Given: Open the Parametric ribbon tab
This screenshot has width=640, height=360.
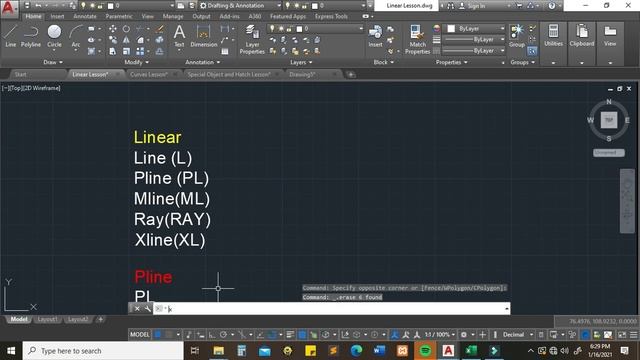Looking at the screenshot, I should (119, 16).
